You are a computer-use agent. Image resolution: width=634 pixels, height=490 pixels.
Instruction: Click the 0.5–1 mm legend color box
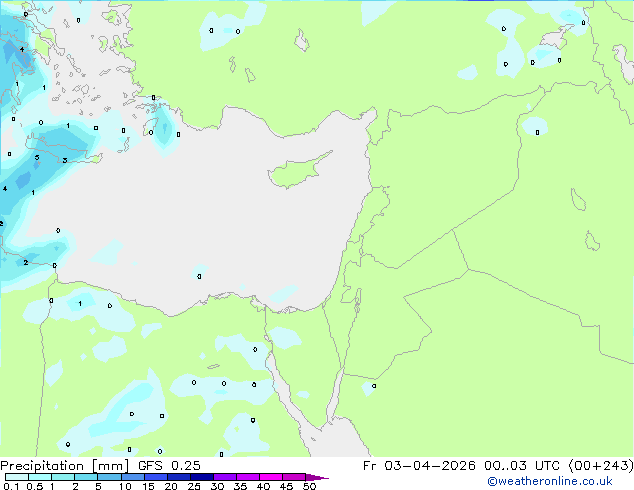coord(40,477)
